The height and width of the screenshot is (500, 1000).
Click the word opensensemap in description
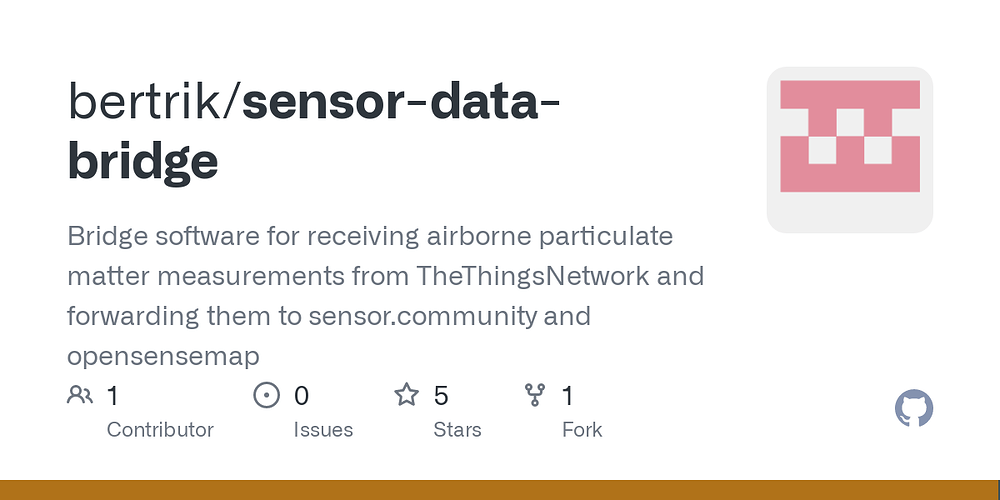(163, 357)
